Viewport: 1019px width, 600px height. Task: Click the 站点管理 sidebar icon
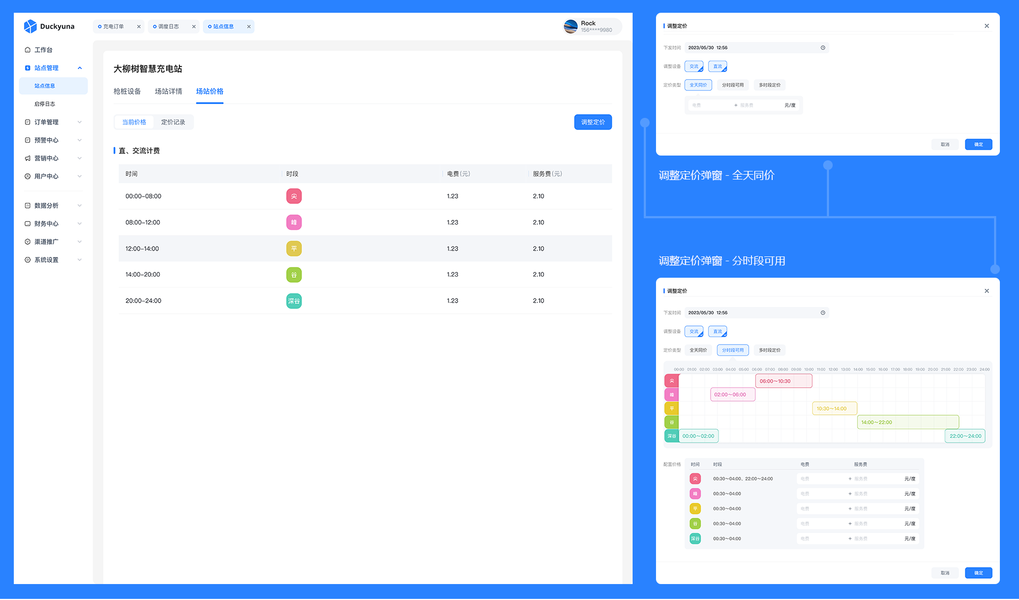(27, 68)
